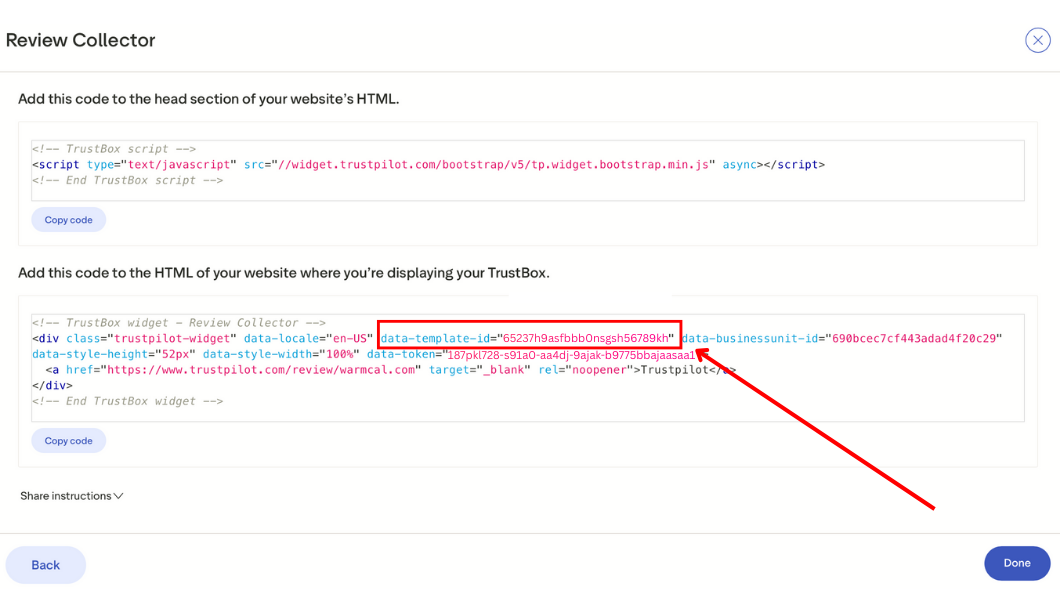Close the Review Collector dialog
Viewport: 1060px width, 600px height.
[x=1037, y=41]
